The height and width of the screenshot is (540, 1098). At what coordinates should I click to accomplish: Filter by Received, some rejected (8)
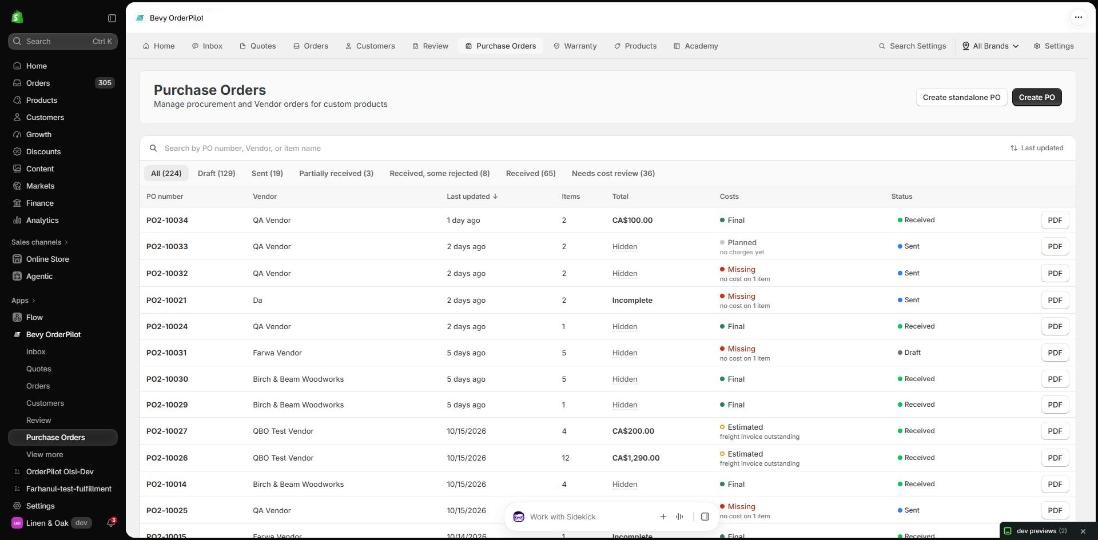(440, 174)
